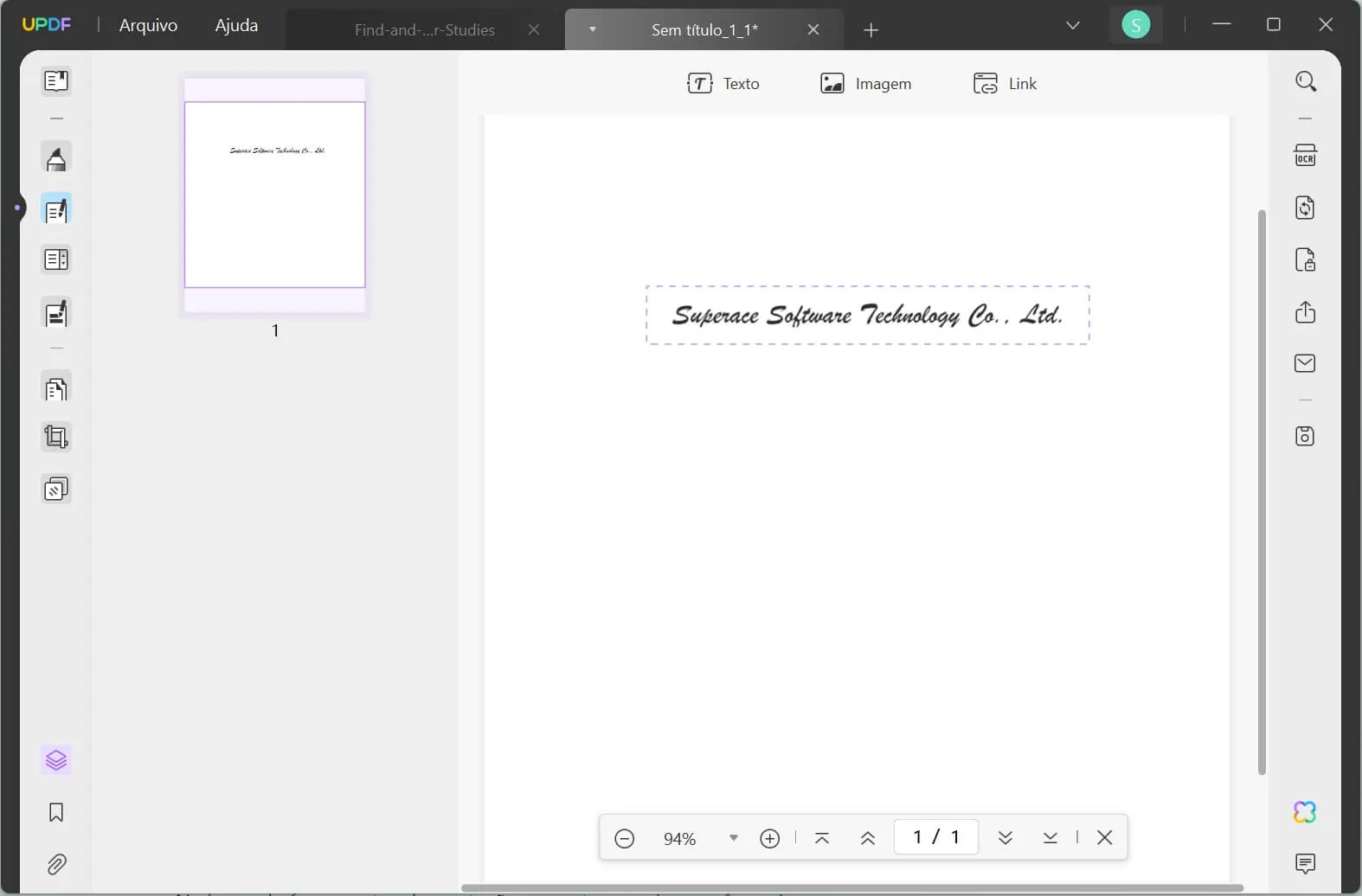Click the UPDF logo
Viewport: 1362px width, 896px height.
pyautogui.click(x=47, y=24)
